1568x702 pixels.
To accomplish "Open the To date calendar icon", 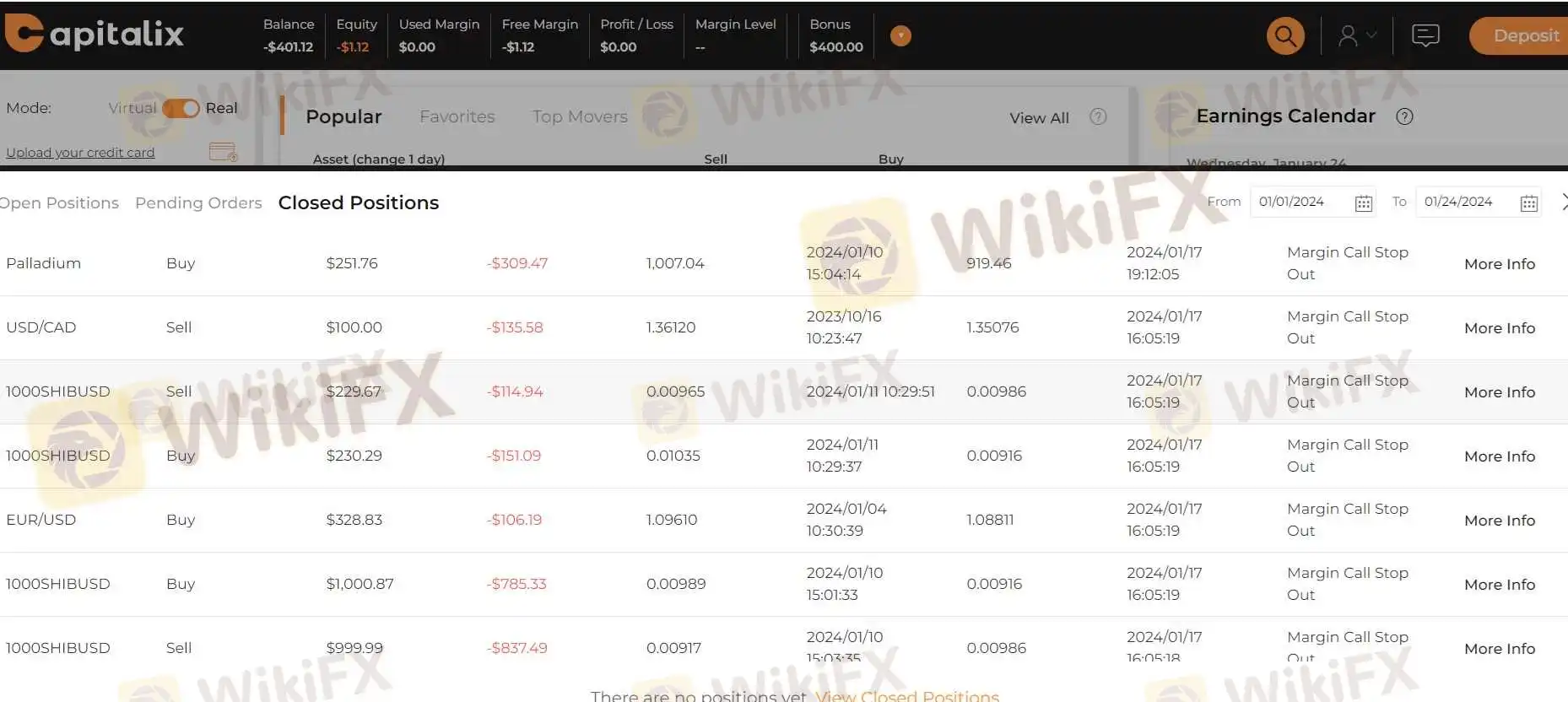I will (1528, 202).
